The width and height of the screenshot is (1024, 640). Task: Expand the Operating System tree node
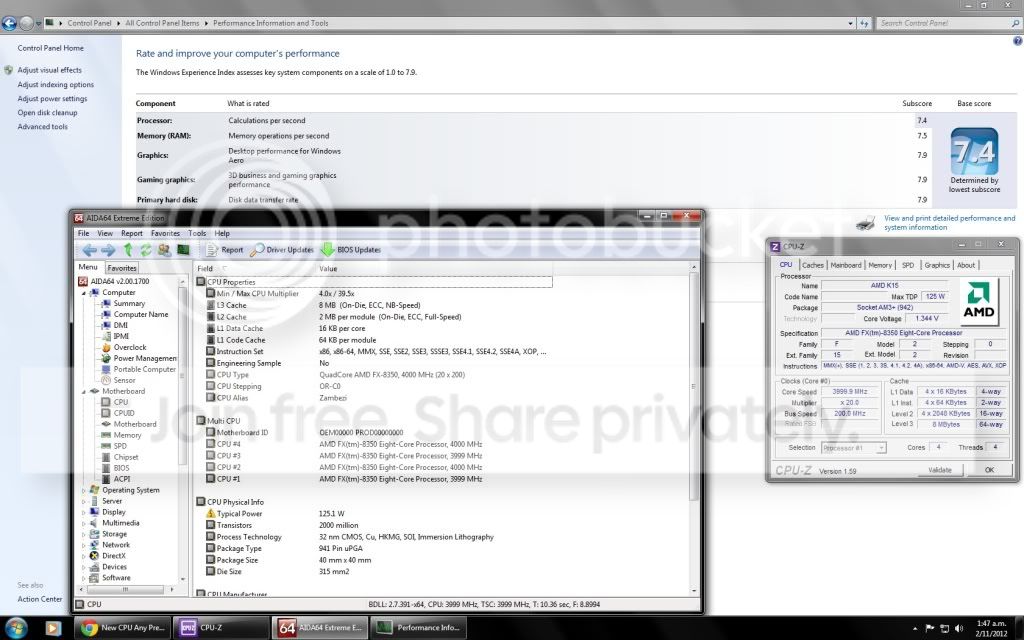(84, 490)
